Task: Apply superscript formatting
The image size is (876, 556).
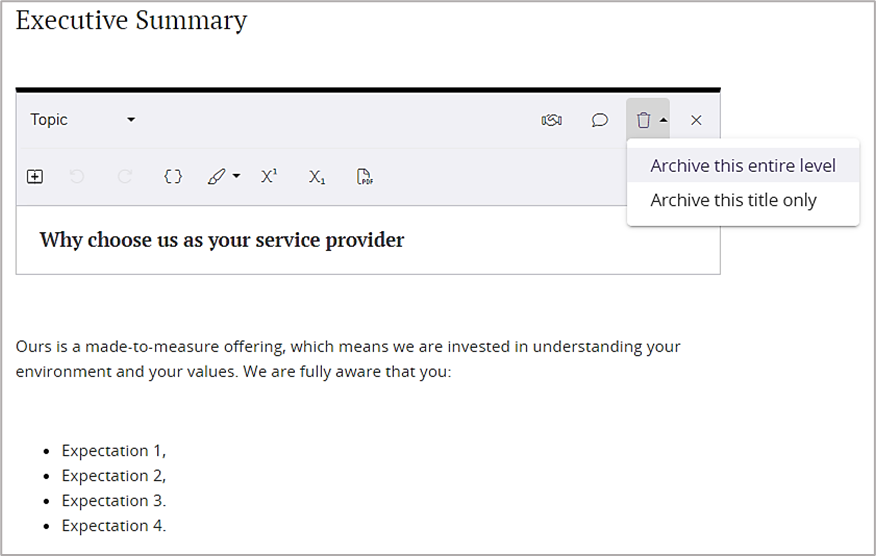Action: click(269, 177)
